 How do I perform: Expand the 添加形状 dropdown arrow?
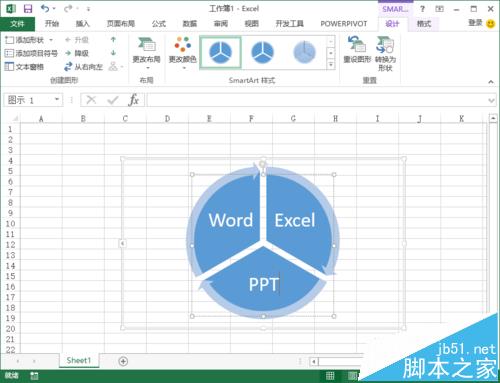click(51, 40)
